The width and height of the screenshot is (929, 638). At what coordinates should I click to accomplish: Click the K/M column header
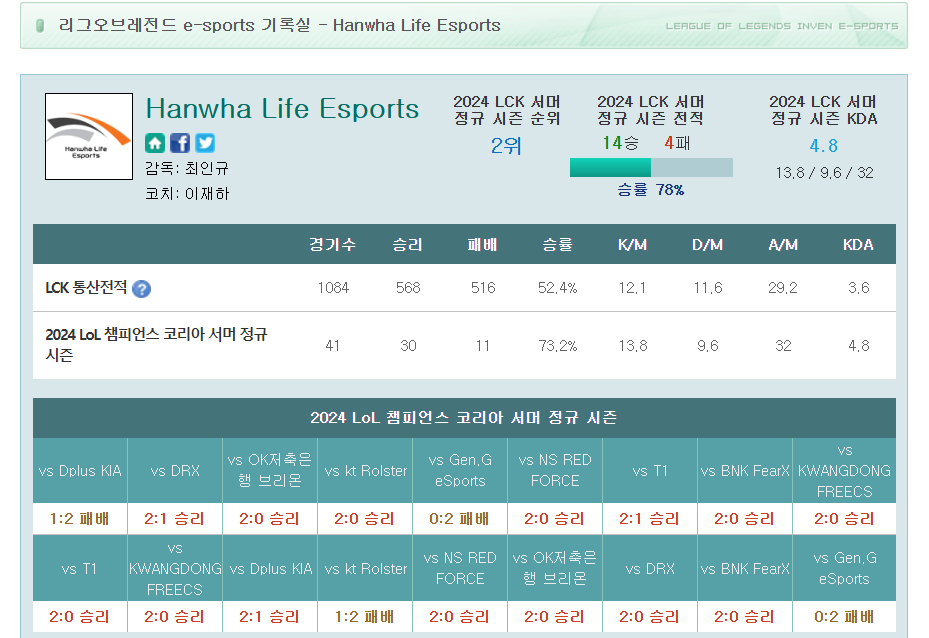(x=633, y=245)
